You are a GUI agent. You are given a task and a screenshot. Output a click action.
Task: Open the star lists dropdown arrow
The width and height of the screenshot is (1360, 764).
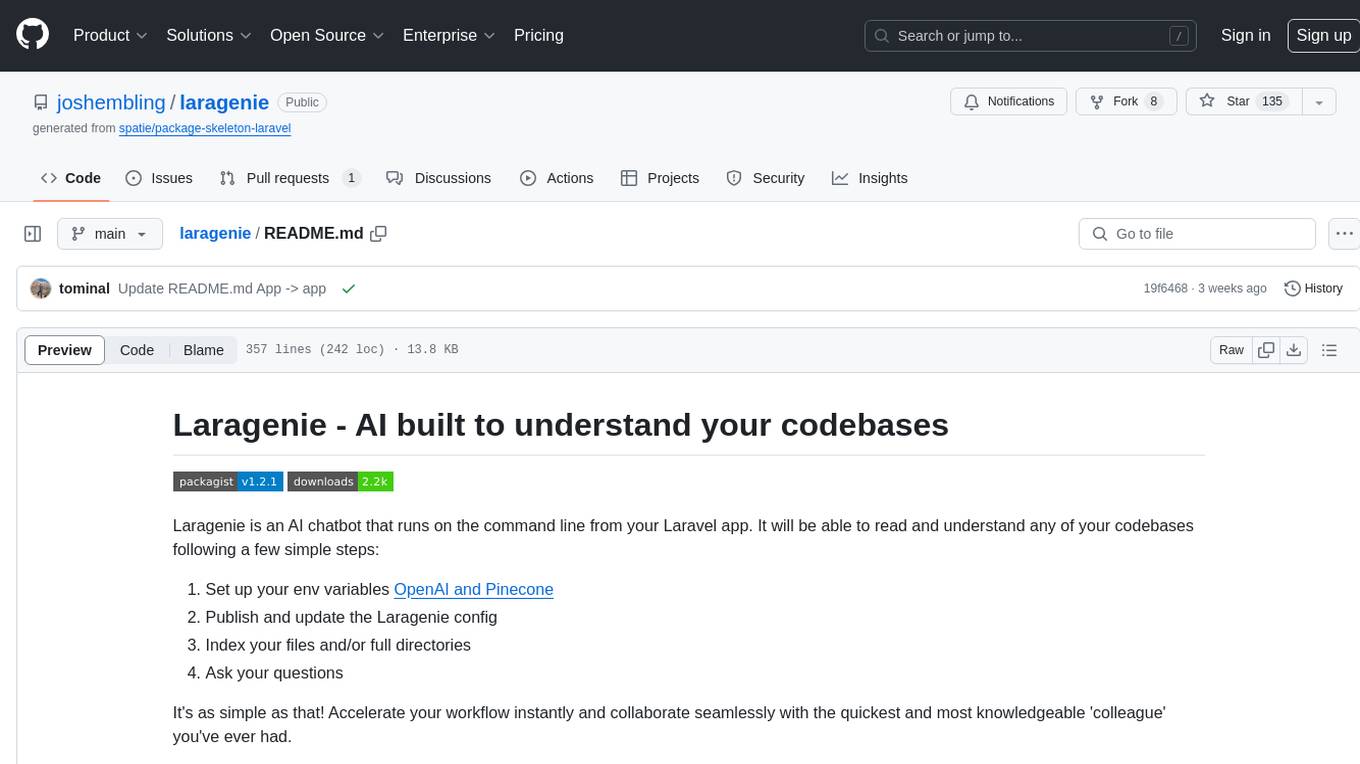click(x=1319, y=102)
